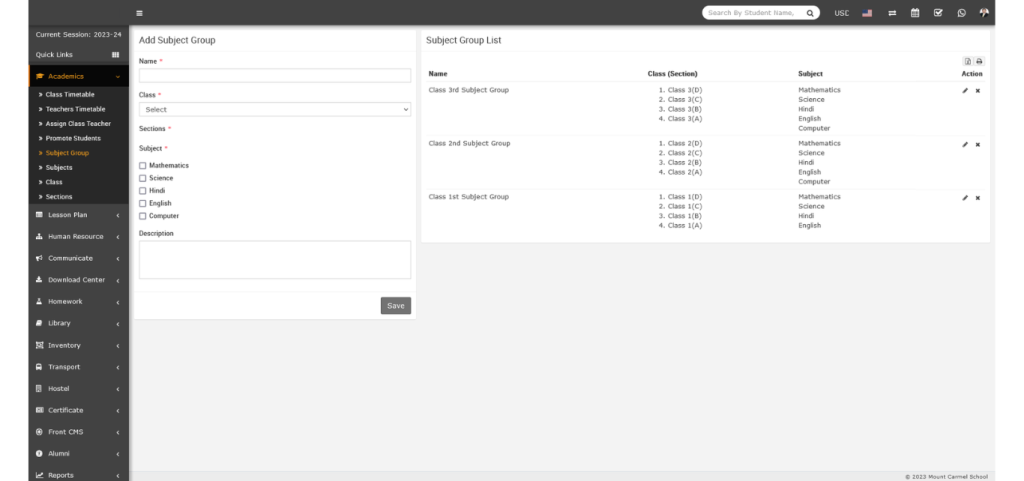Open the Subjects link in Academics
This screenshot has width=1024, height=481.
[x=59, y=167]
